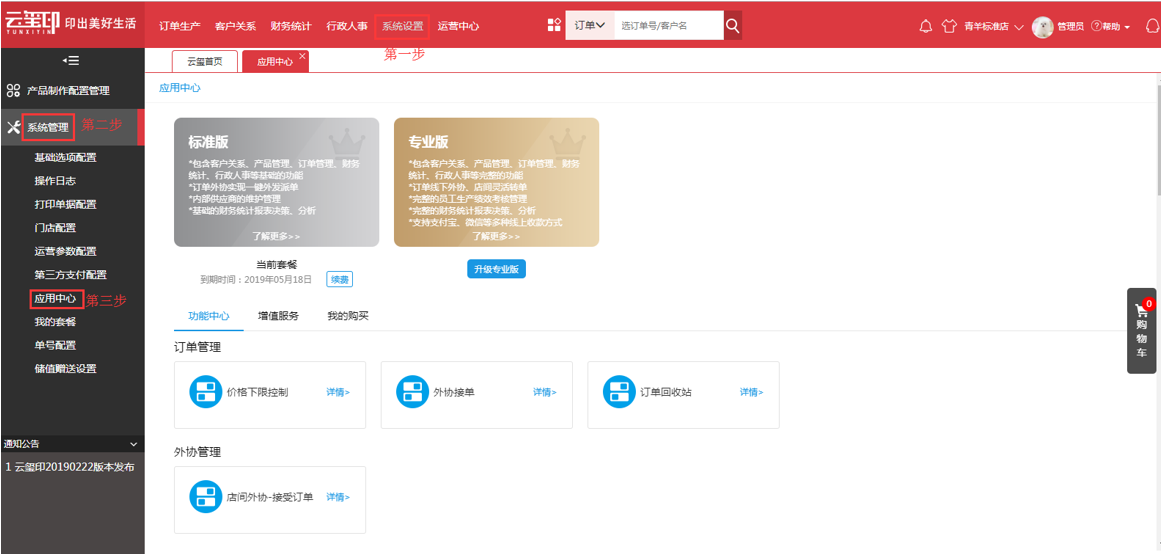Open the app grid icon beside search
1161x554 pixels.
coord(554,25)
